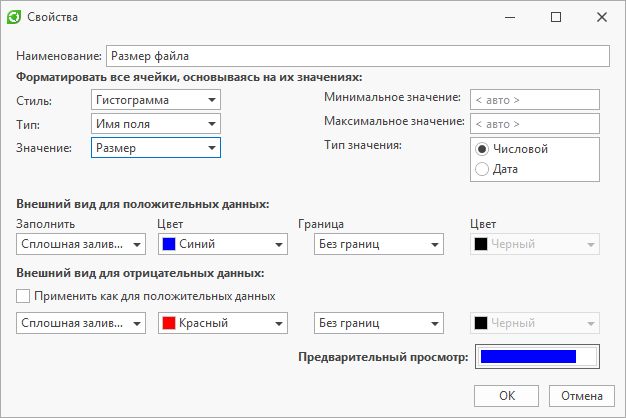Open the Синий color dropdown

222,243
